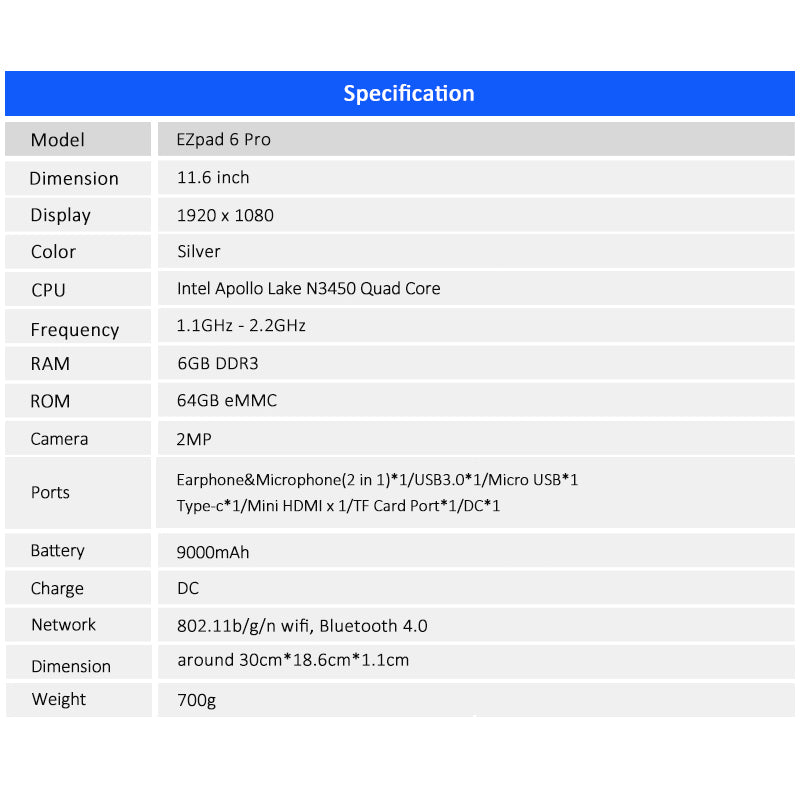Select the 700g weight value

pyautogui.click(x=196, y=700)
